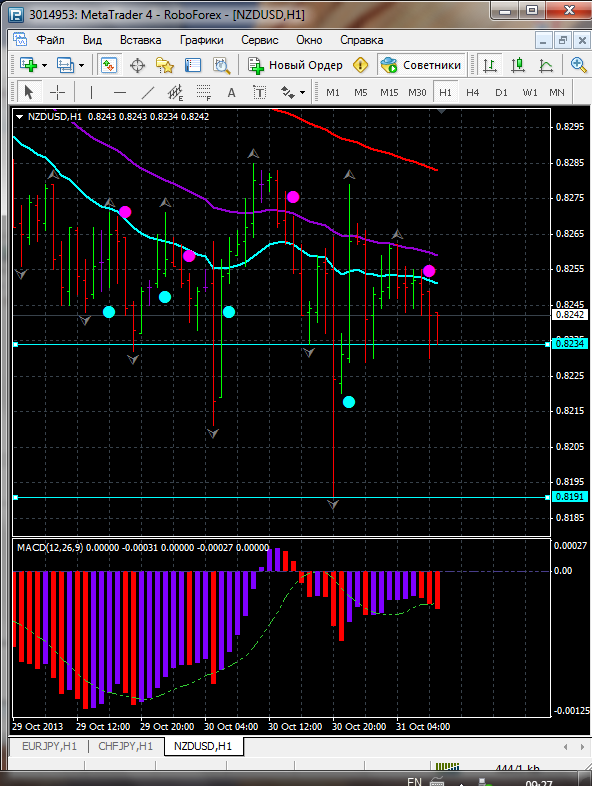
Task: Switch timeframe to MN
Action: click(557, 93)
